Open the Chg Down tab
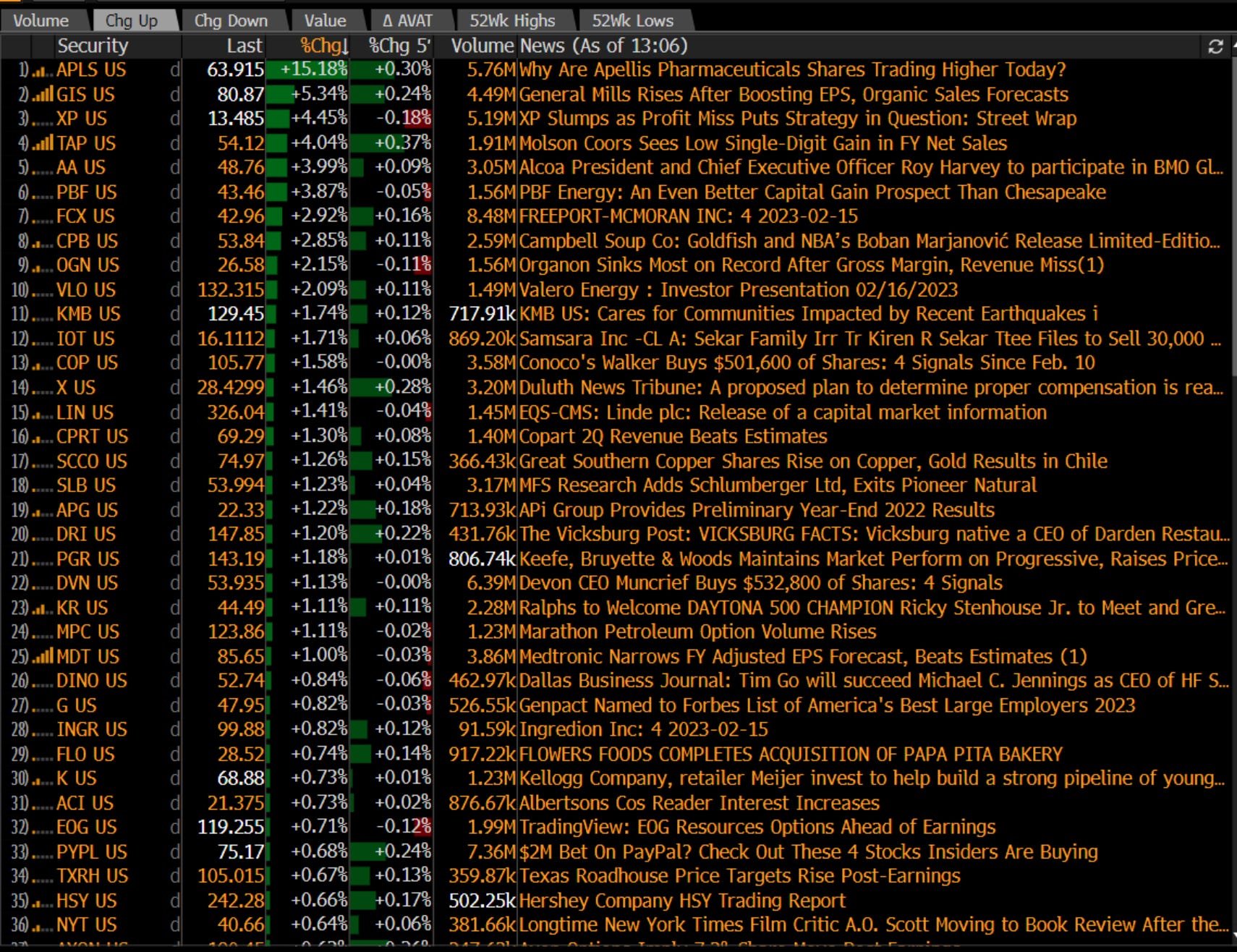Viewport: 1237px width, 952px height. tap(231, 21)
